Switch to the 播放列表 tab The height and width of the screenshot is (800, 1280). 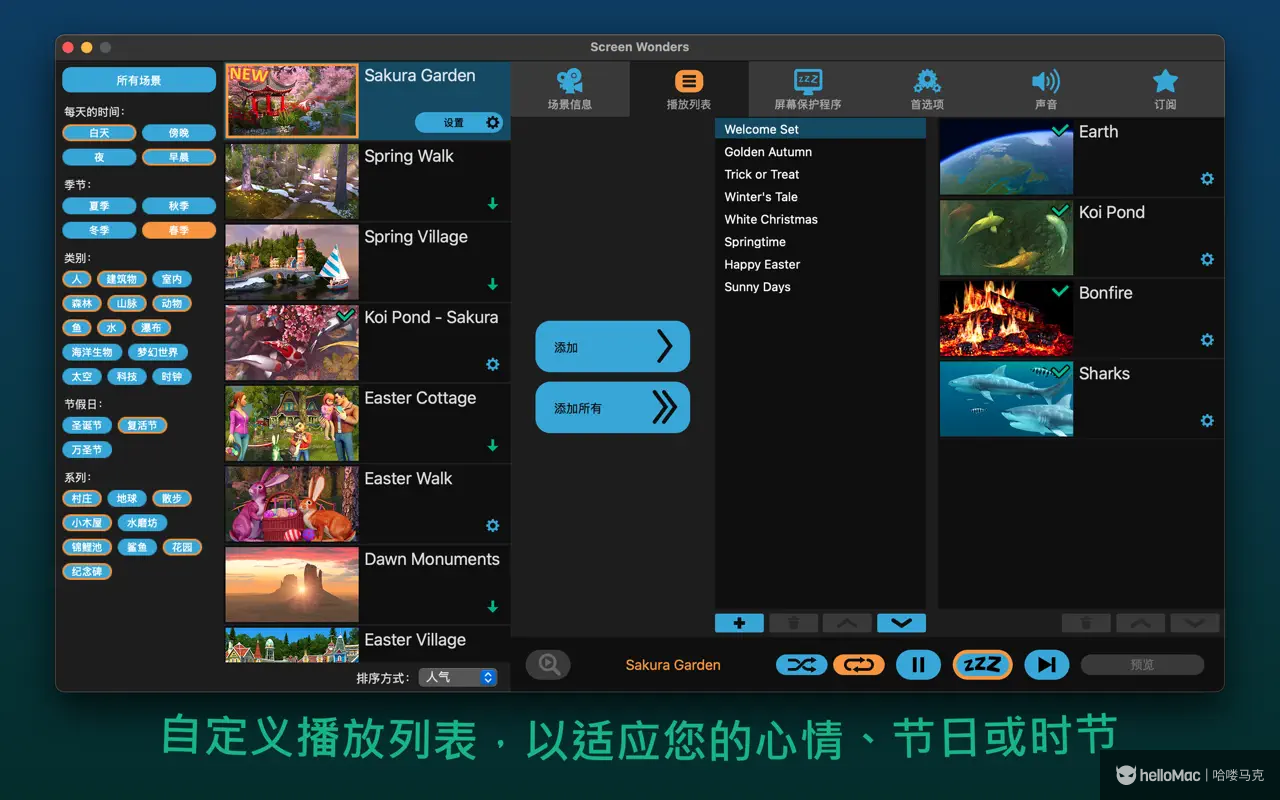[689, 89]
